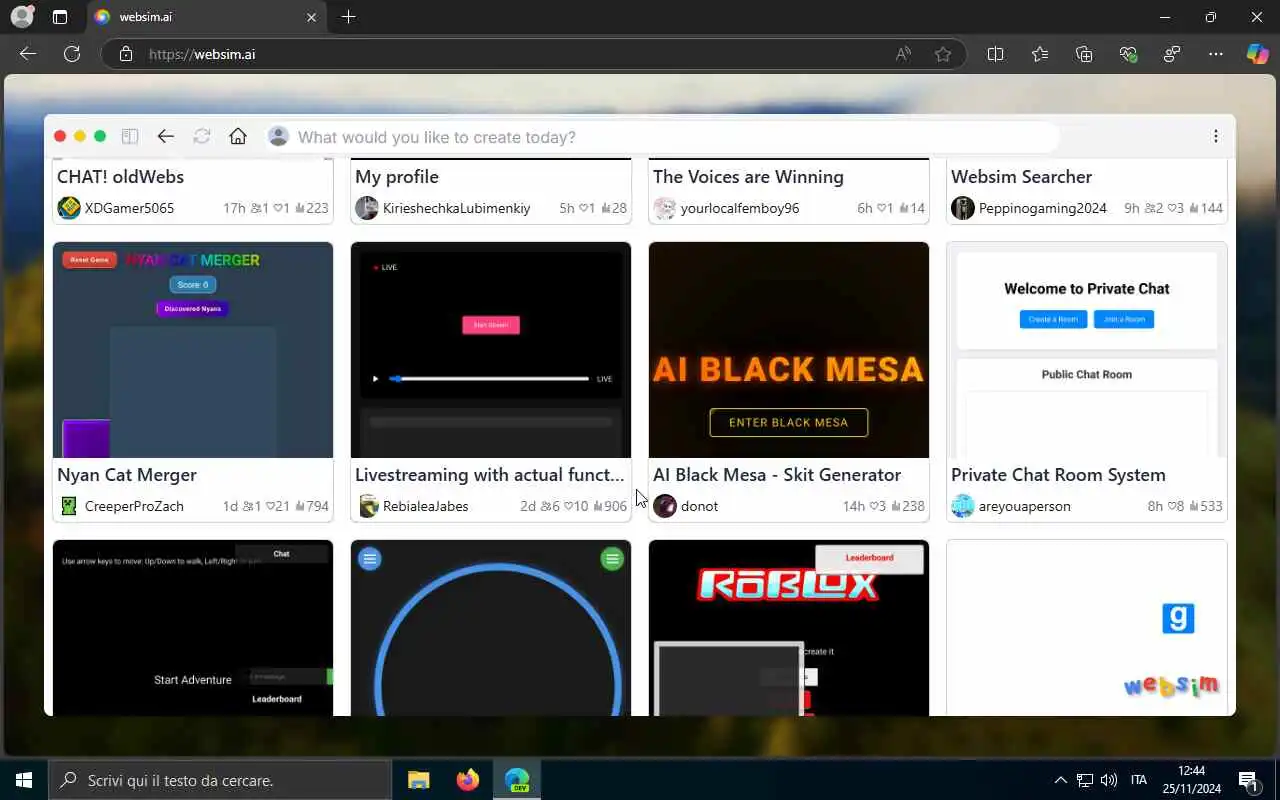1280x800 pixels.
Task: Open Read aloud in address bar
Action: point(903,54)
